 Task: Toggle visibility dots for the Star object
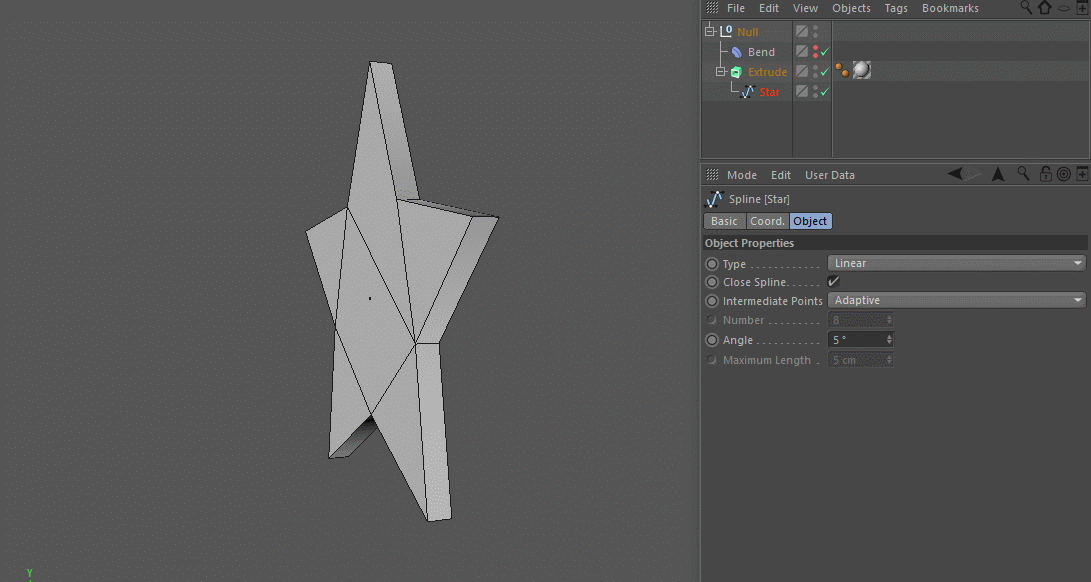click(815, 92)
